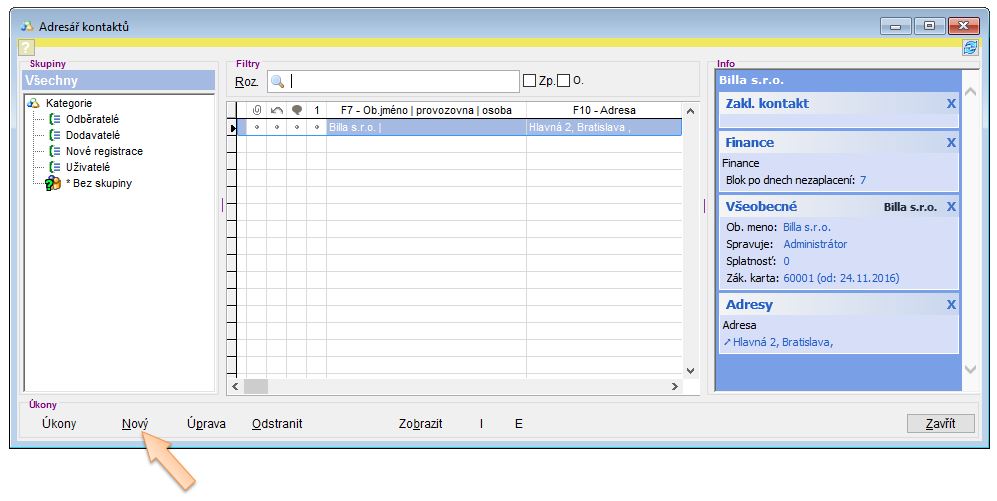This screenshot has height=501, width=997.
Task: Select the Odběratelé group in the tree
Action: (92, 119)
